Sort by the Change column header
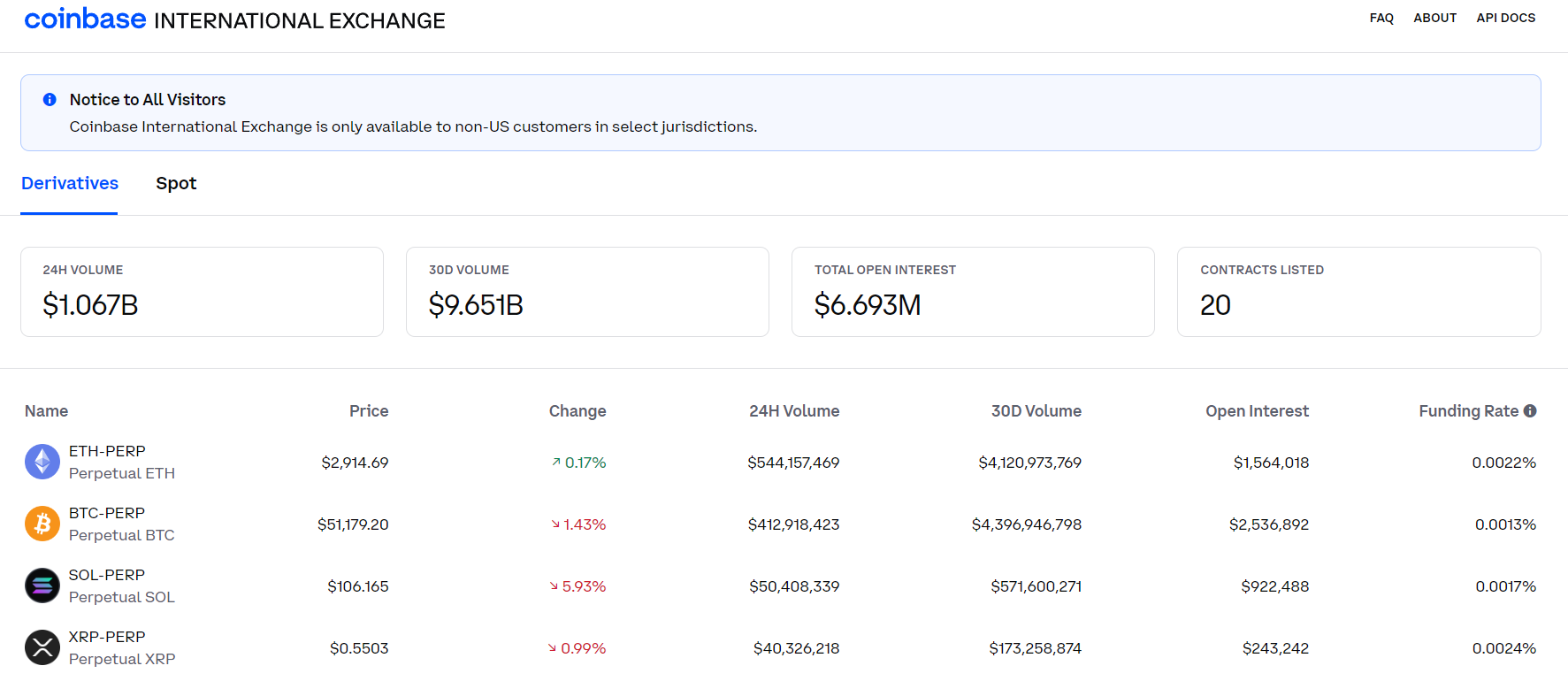The height and width of the screenshot is (681, 1568). (577, 410)
